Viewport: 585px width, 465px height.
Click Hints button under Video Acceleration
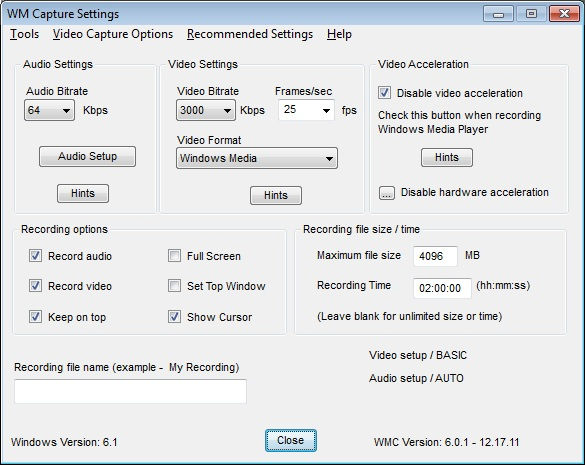[x=447, y=157]
